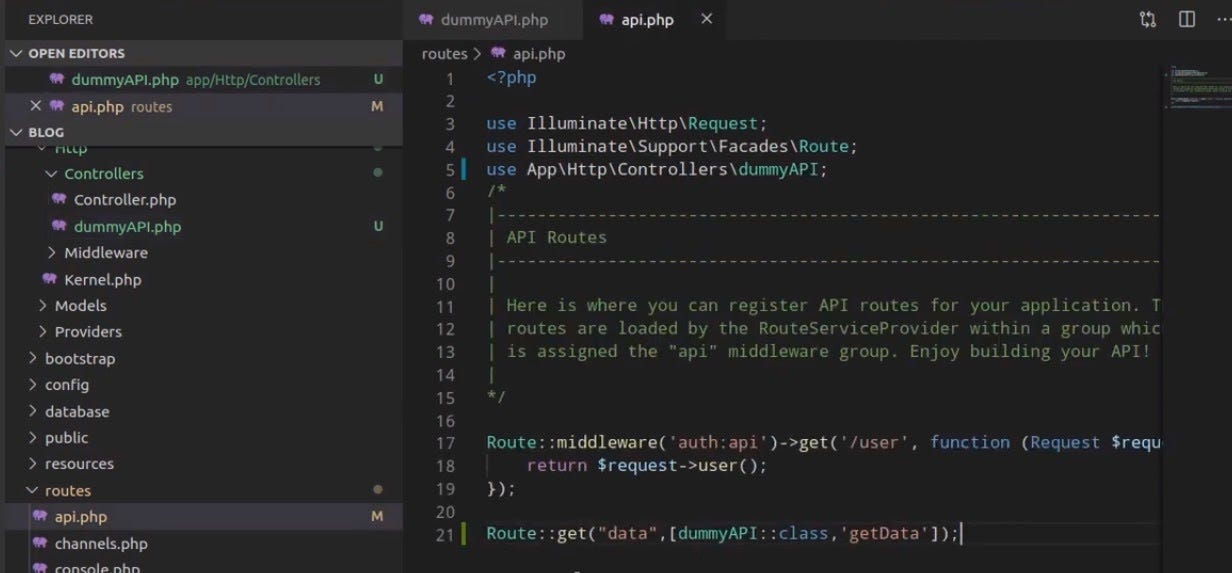Expand the Middleware folder
This screenshot has width=1232, height=573.
201,253
